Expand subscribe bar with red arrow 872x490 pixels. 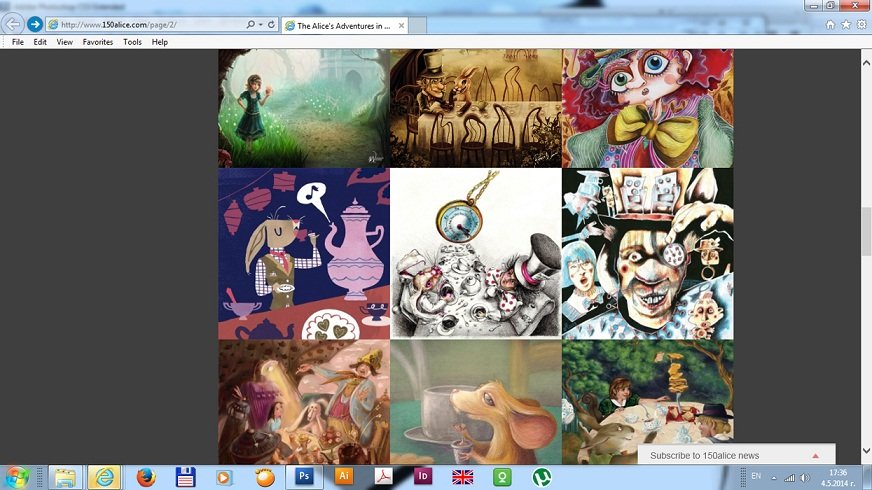[815, 456]
